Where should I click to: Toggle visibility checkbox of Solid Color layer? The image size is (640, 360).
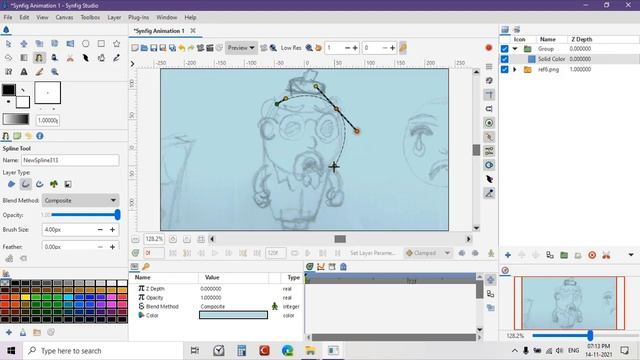tap(504, 59)
